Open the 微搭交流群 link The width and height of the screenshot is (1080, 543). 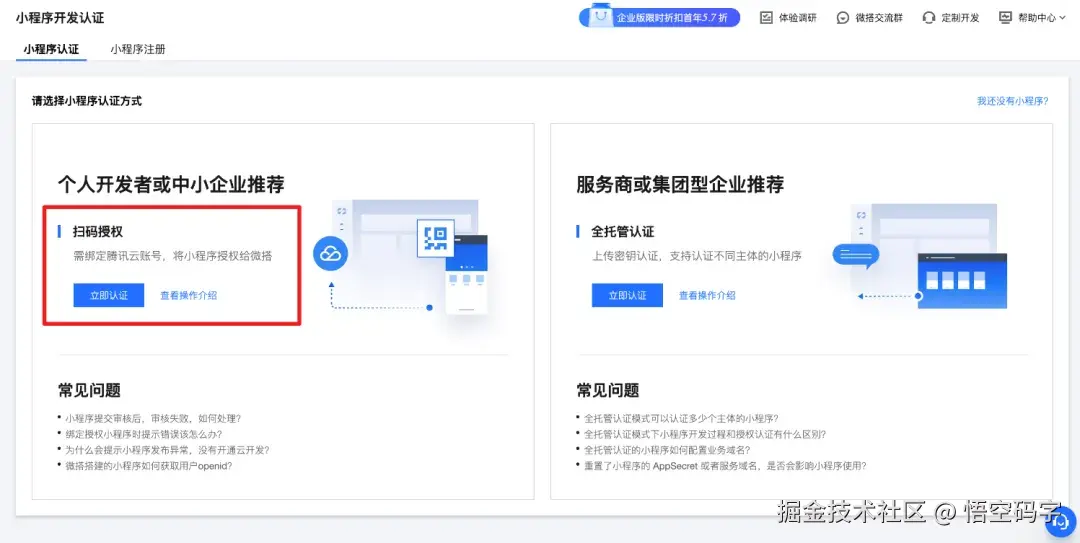879,18
